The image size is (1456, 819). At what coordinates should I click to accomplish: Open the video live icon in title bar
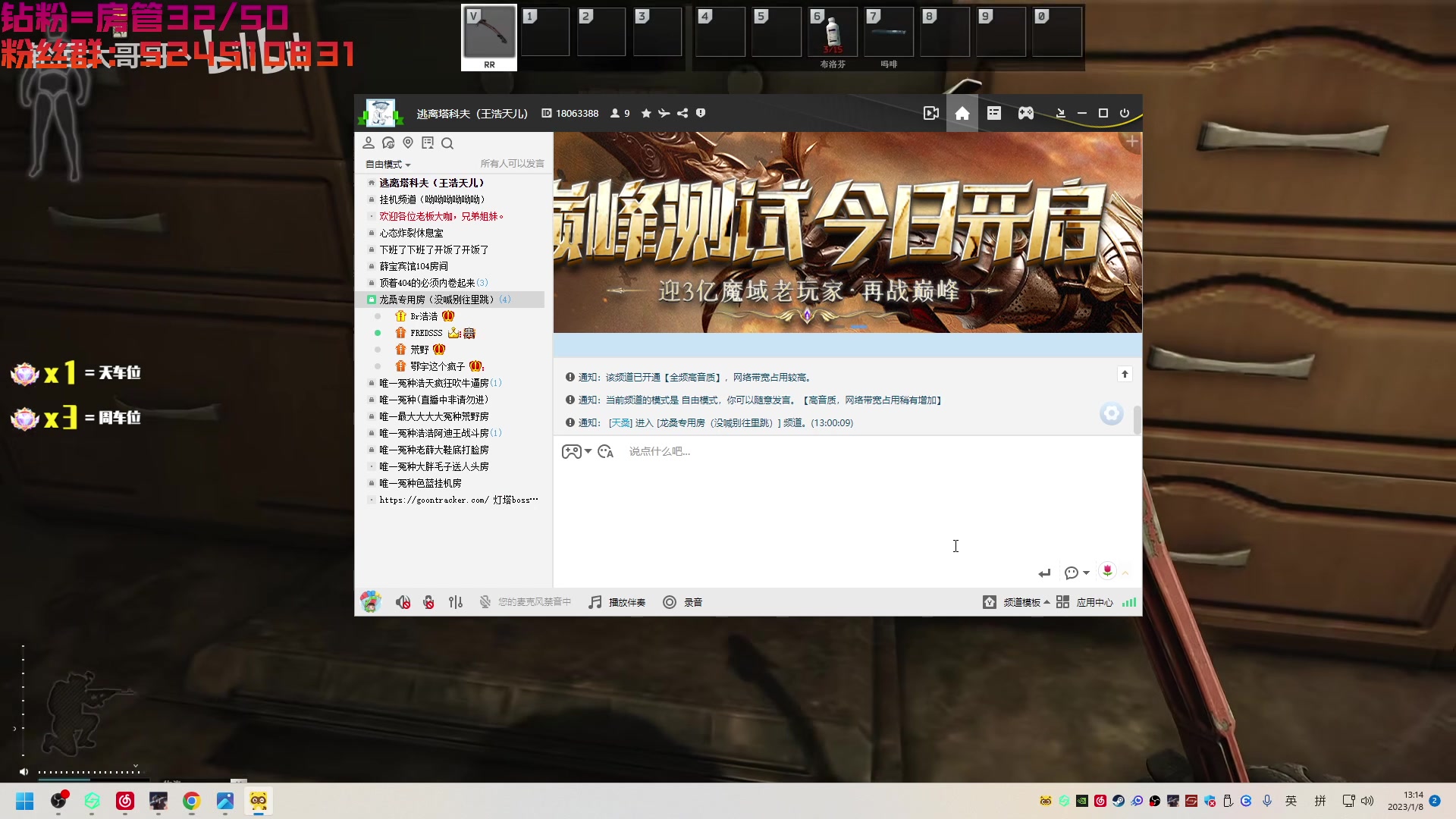tap(931, 113)
